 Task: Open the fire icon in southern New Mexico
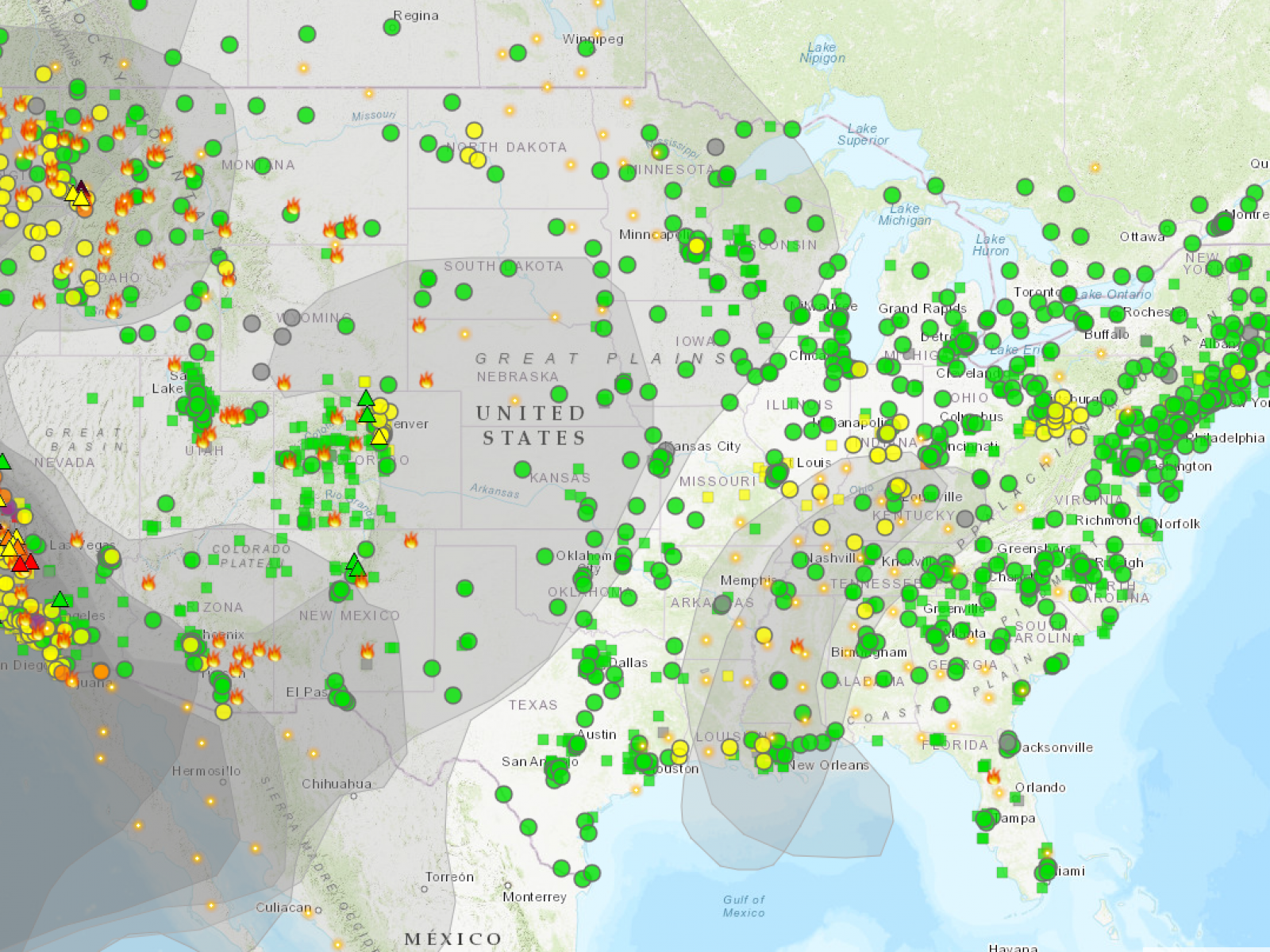coord(368,651)
